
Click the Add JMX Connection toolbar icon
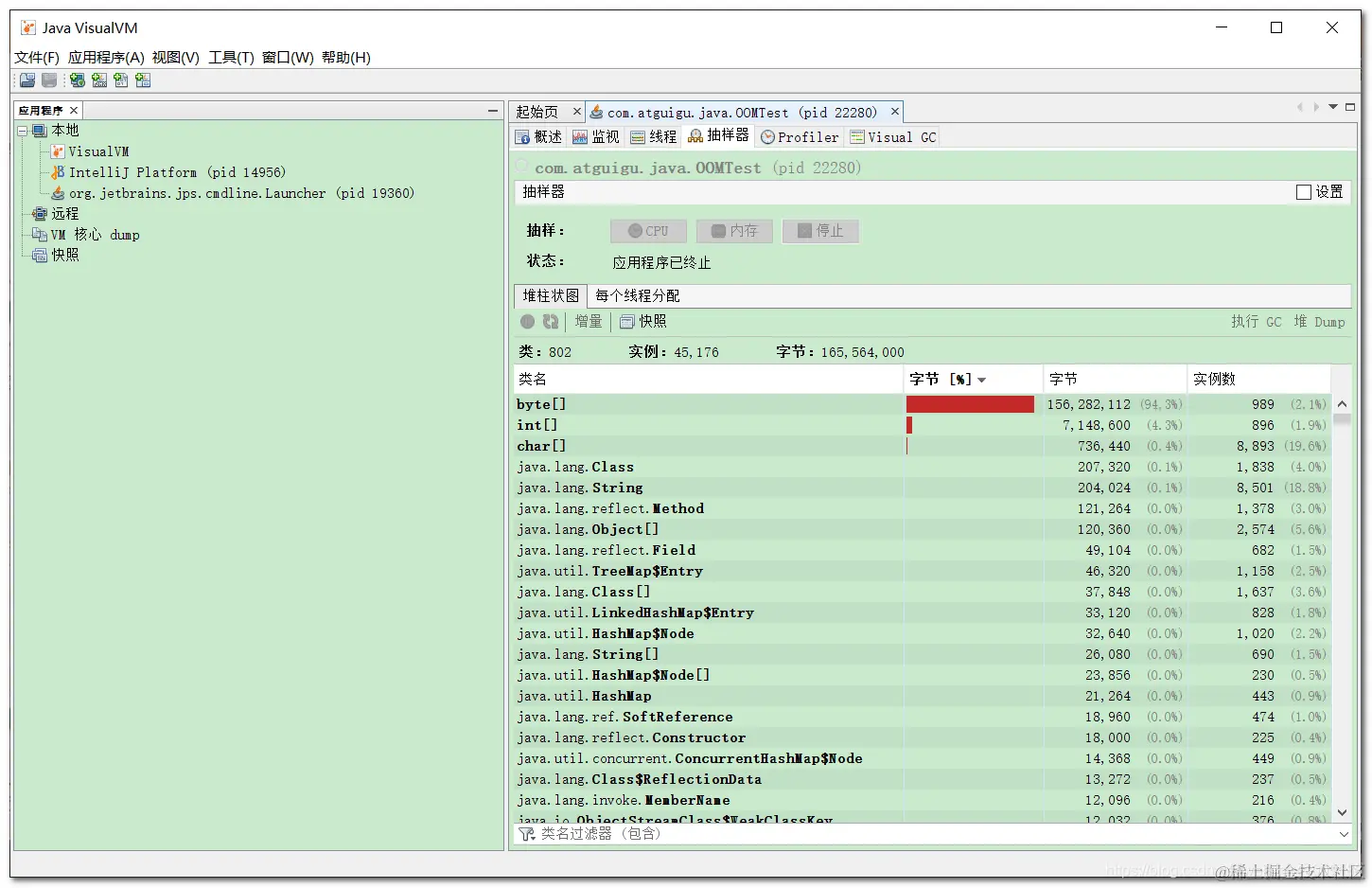[99, 80]
